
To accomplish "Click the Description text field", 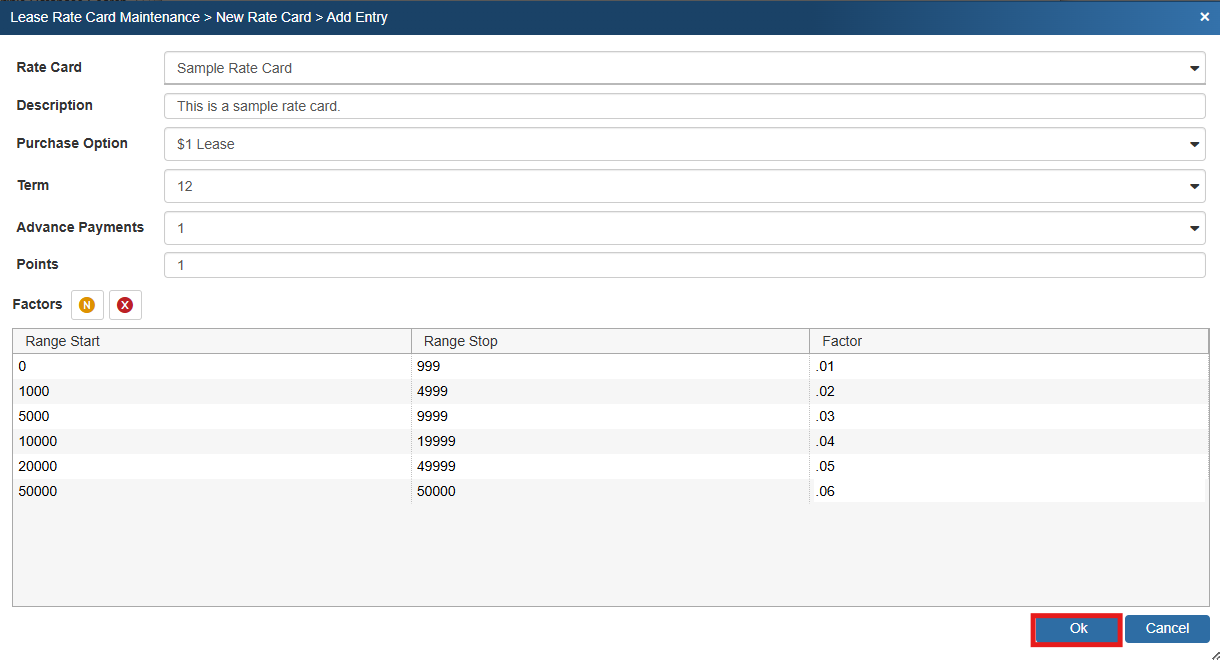I will (684, 106).
